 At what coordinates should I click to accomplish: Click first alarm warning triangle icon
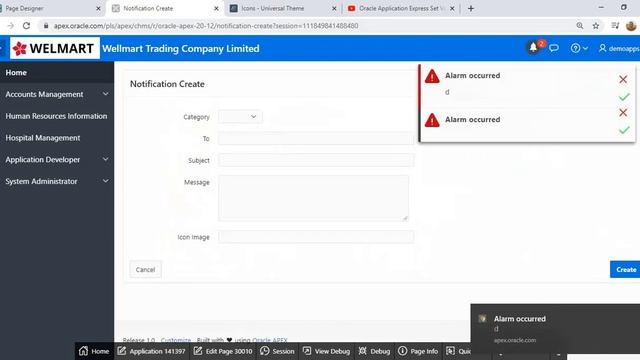[x=432, y=76]
